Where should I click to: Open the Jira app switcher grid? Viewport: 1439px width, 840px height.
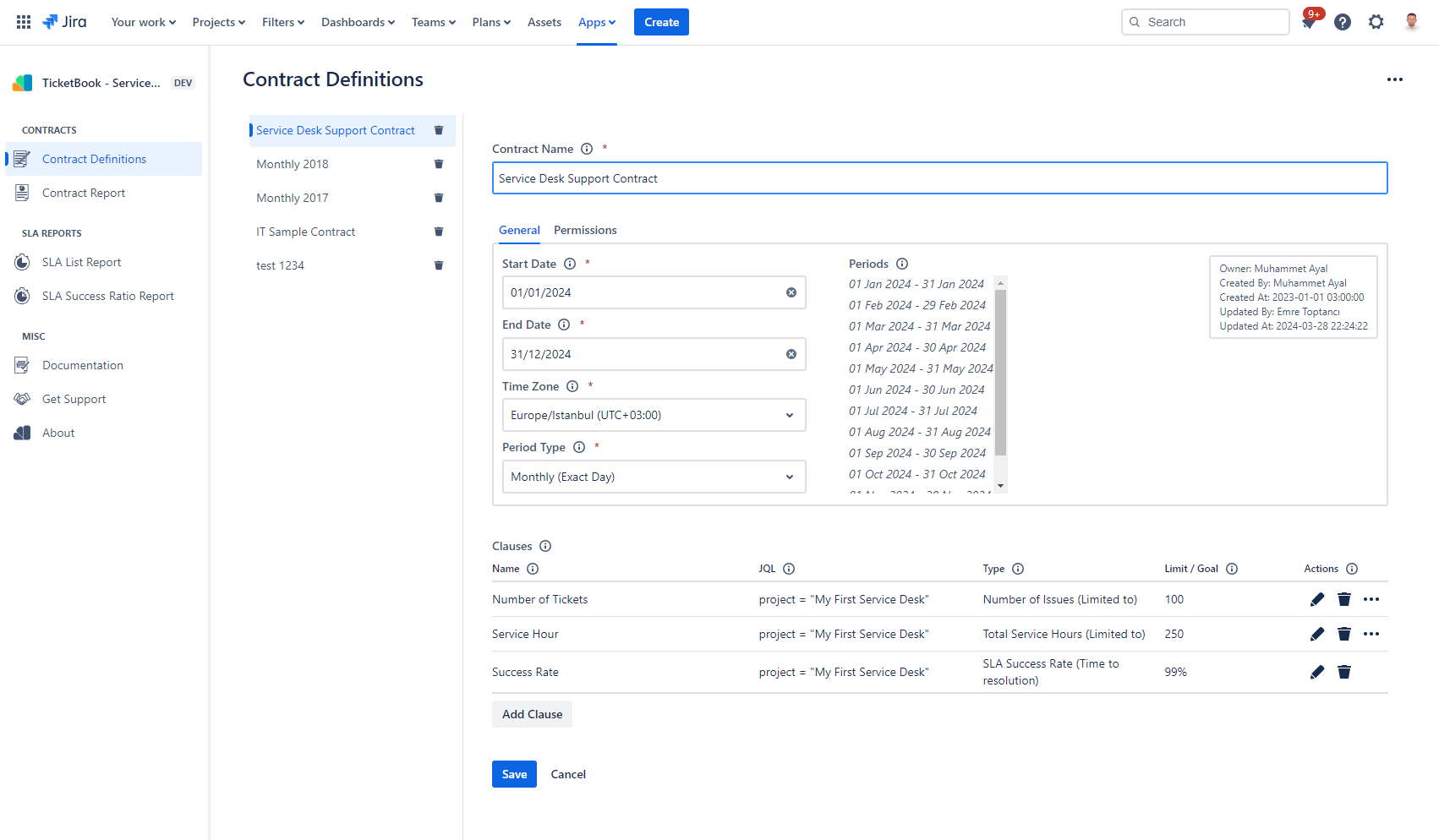pyautogui.click(x=24, y=22)
